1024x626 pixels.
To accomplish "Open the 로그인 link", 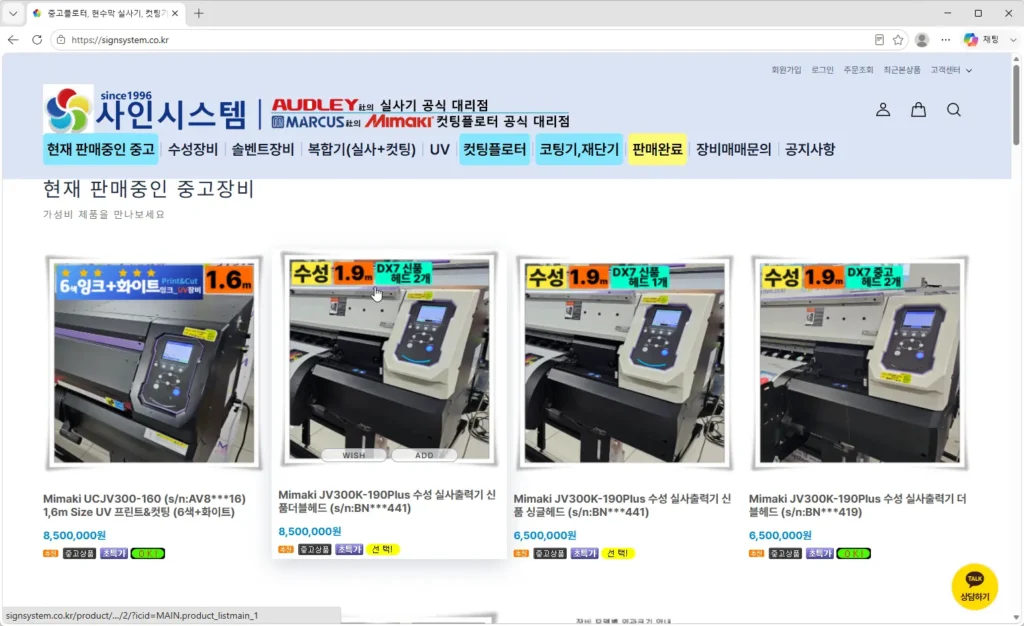I will (x=822, y=70).
